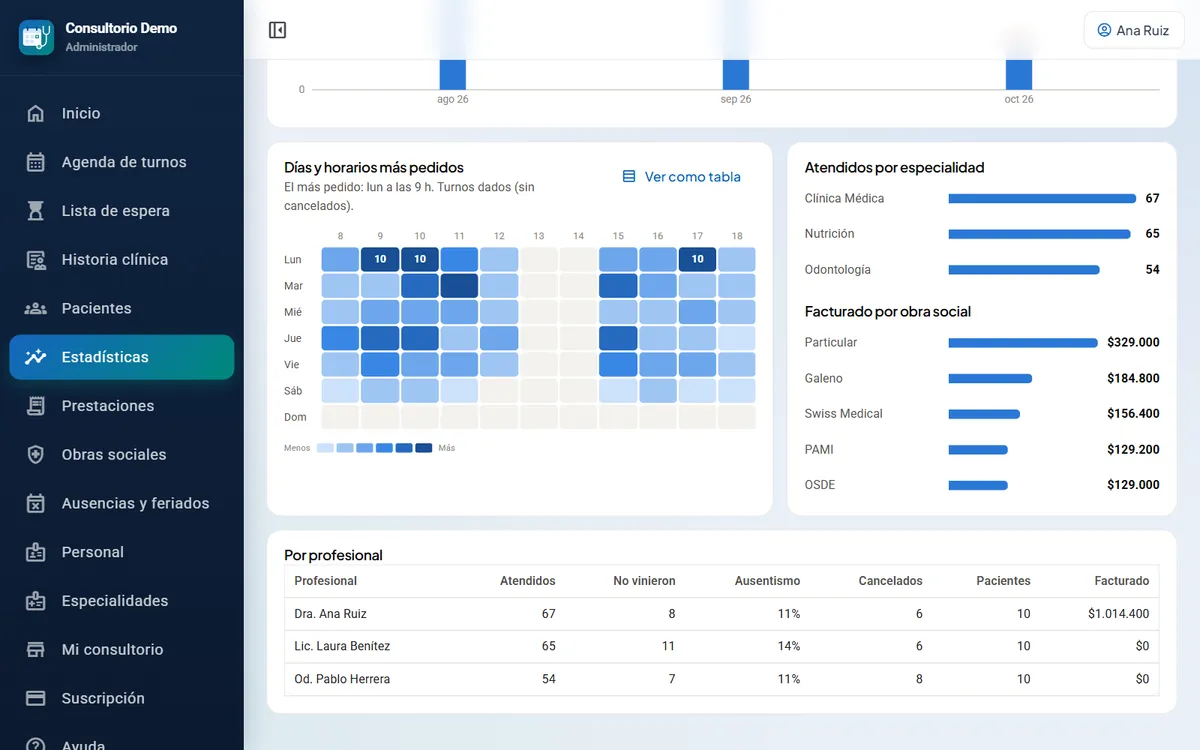Click the home icon beside Inicio
Screen dimensions: 1200x750
pos(36,113)
